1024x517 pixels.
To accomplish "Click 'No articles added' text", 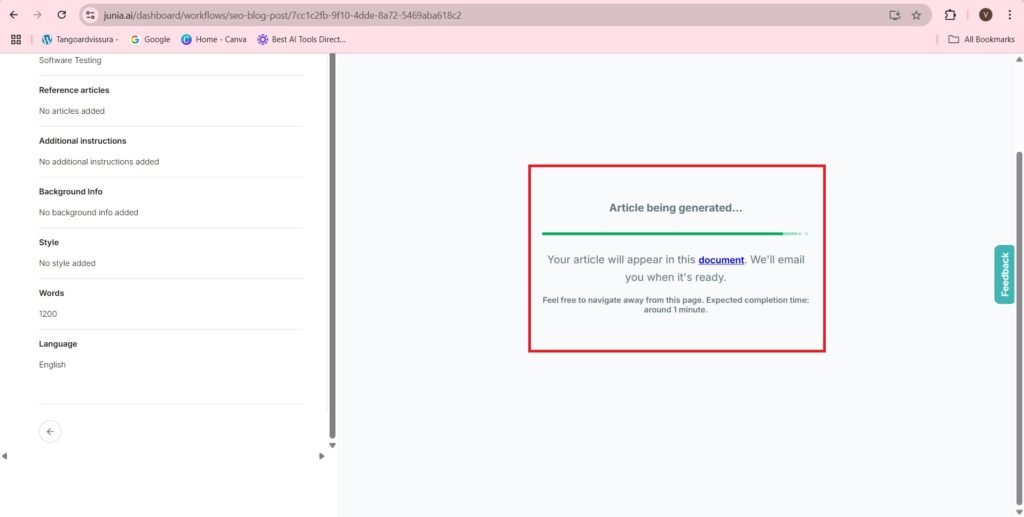I will (x=72, y=111).
